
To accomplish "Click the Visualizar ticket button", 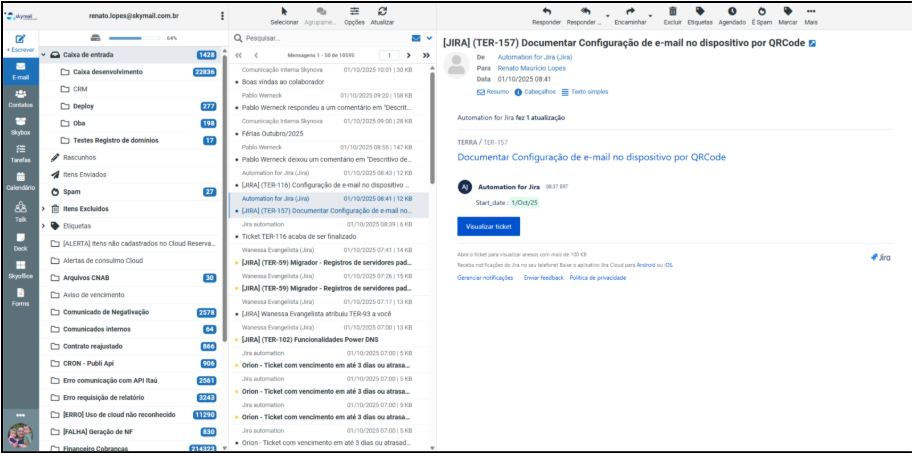I will pos(488,227).
